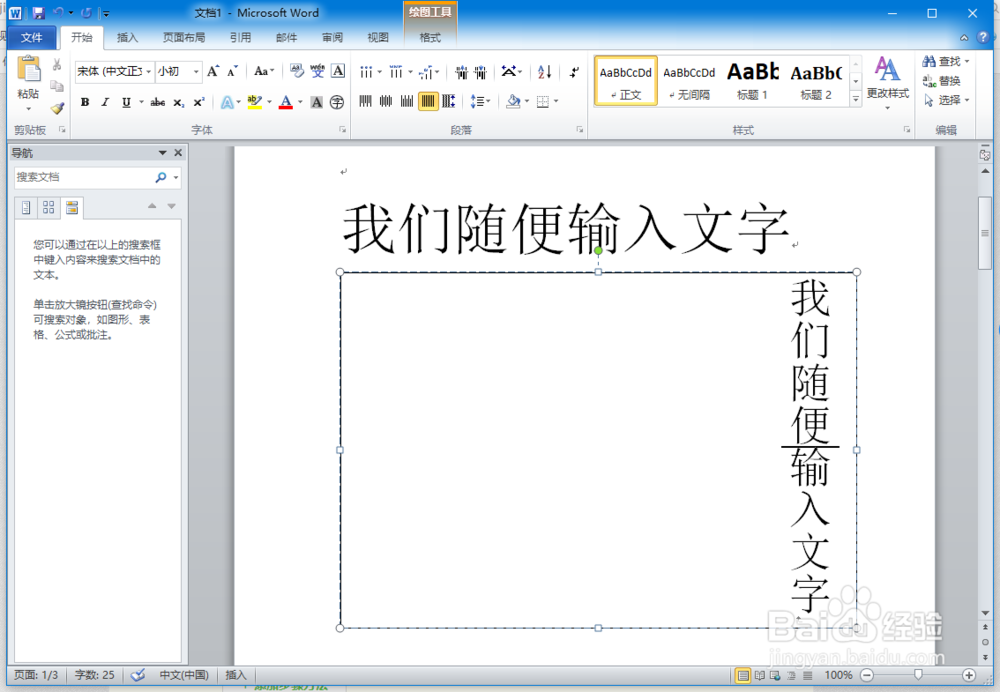Click the proofing check icon in status bar
The height and width of the screenshot is (692, 1000).
coord(138,675)
